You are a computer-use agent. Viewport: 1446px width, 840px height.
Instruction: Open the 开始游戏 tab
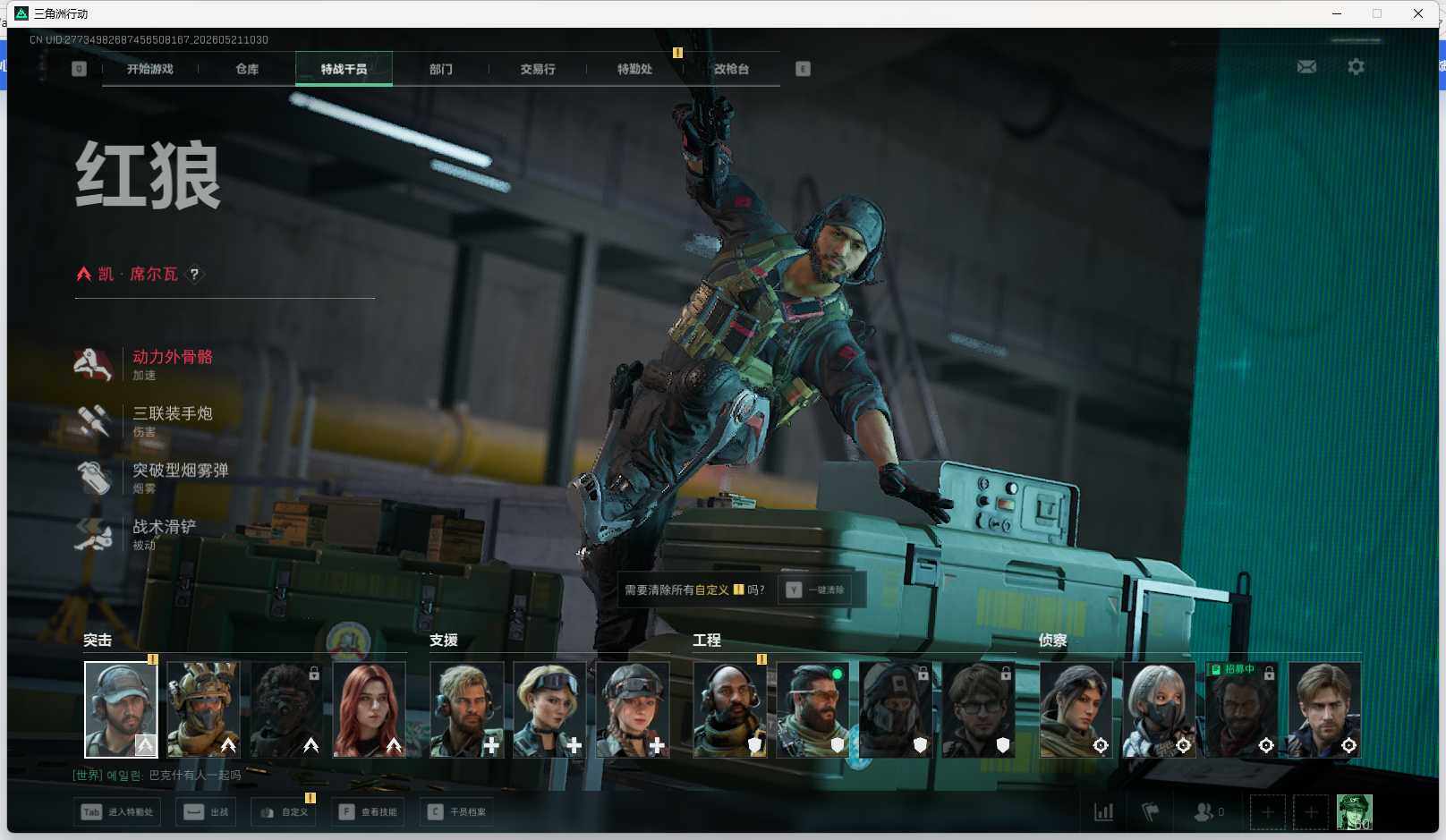click(x=149, y=69)
